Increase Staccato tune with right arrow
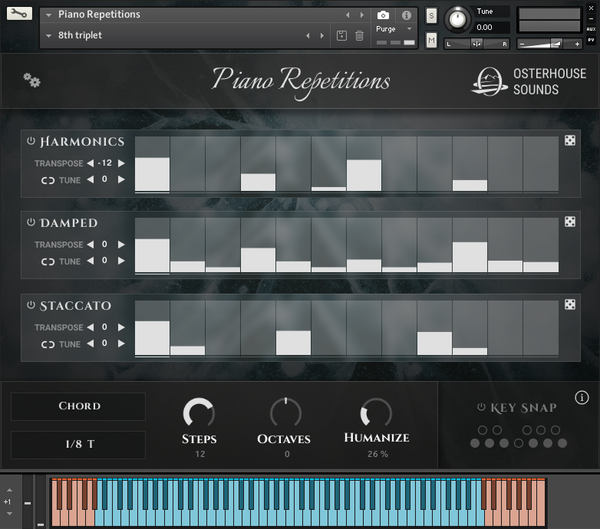The width and height of the screenshot is (600, 529). (121, 343)
